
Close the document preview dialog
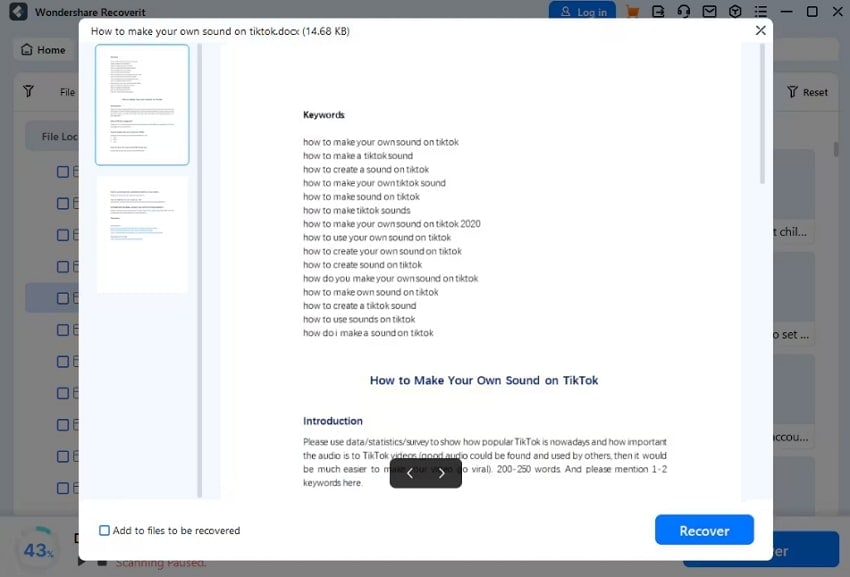(761, 30)
